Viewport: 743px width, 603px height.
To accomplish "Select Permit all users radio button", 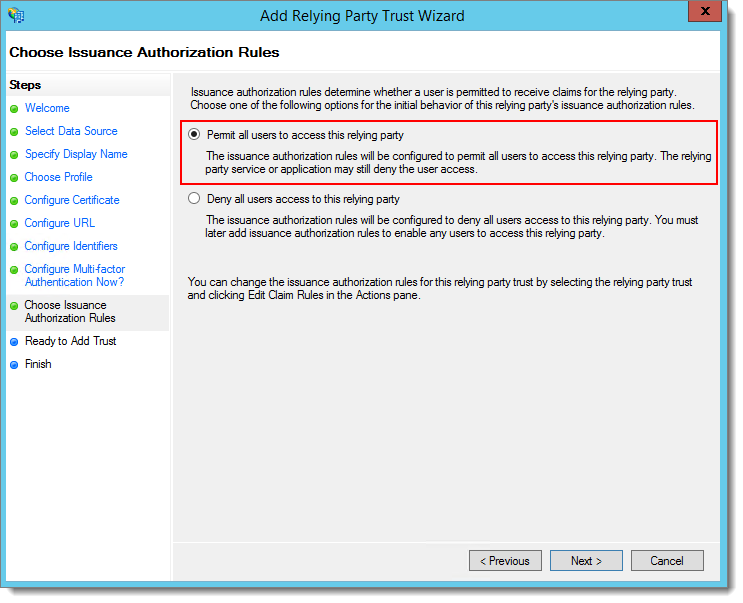I will 194,134.
